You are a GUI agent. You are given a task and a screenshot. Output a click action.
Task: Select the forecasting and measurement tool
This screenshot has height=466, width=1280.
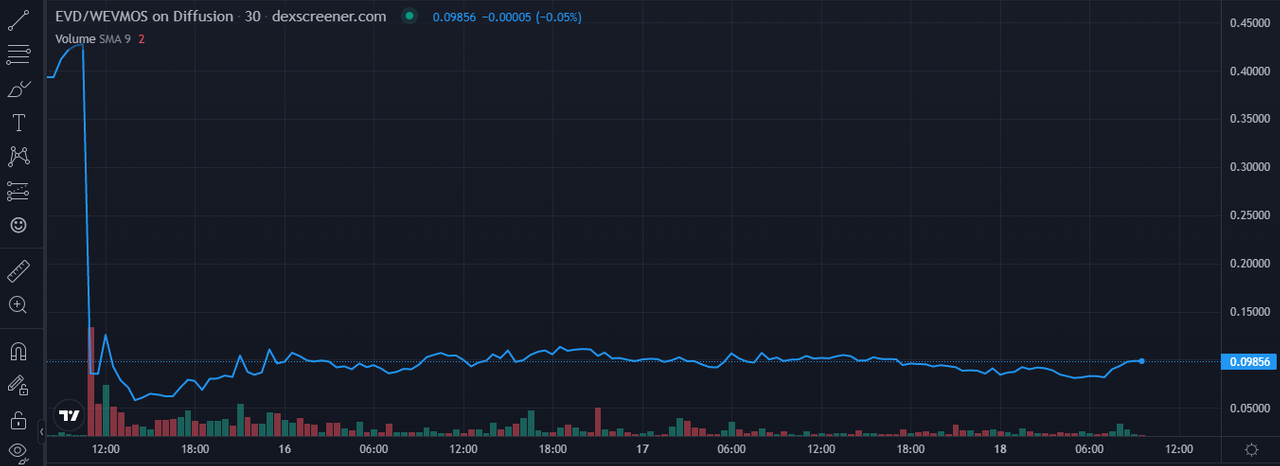click(18, 190)
